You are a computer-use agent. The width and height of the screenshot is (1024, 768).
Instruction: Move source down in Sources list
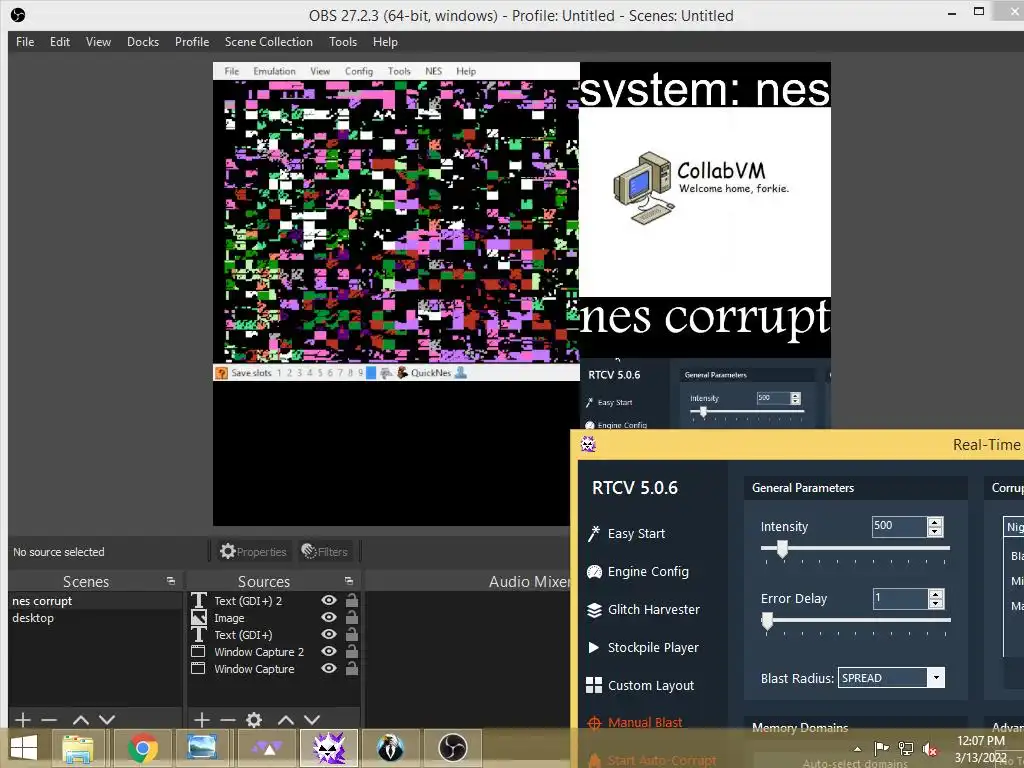[x=312, y=720]
